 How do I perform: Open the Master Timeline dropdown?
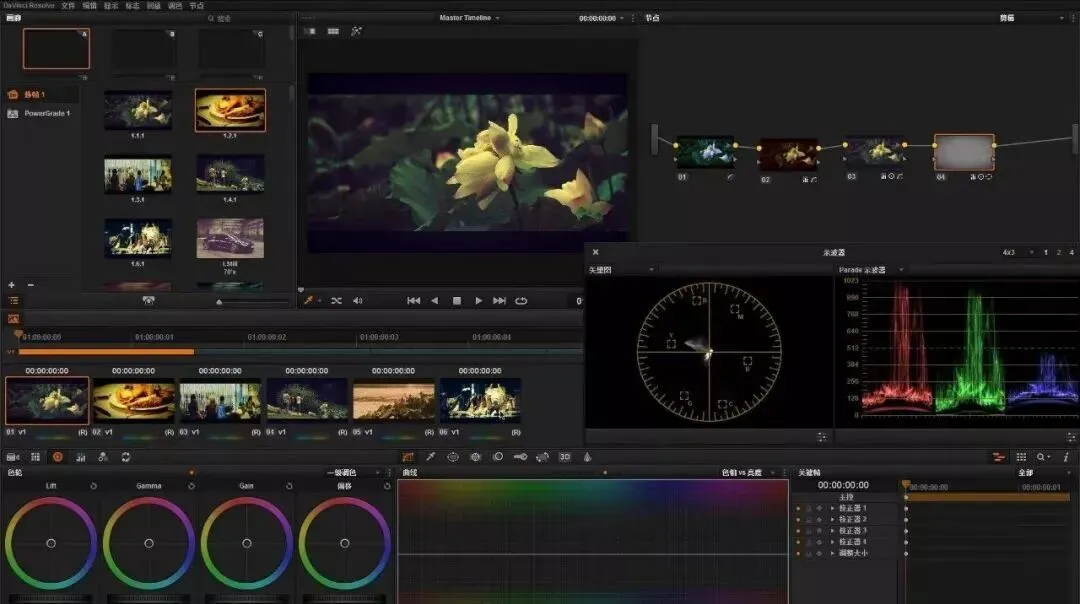click(470, 18)
